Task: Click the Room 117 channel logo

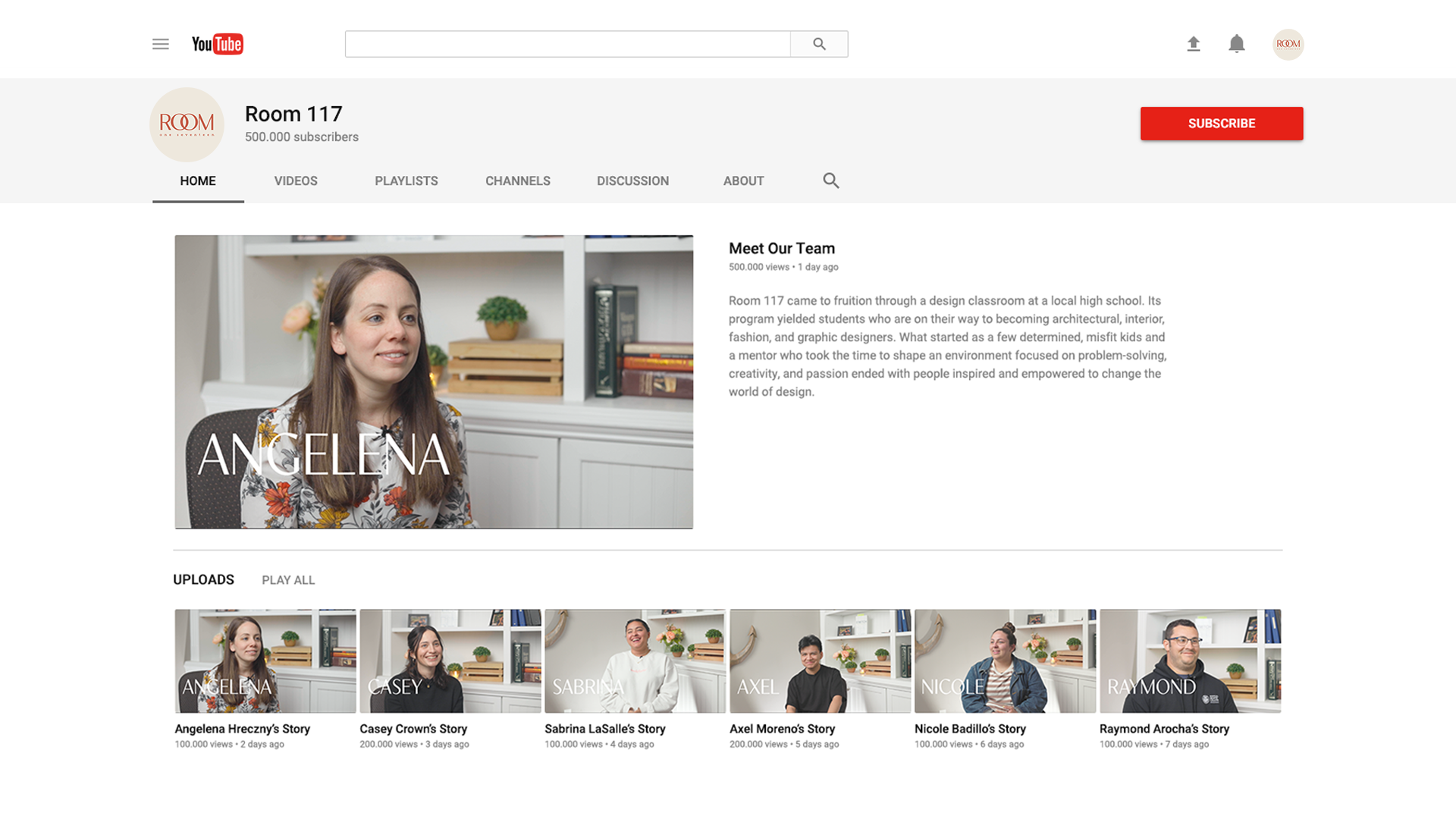Action: pyautogui.click(x=187, y=124)
